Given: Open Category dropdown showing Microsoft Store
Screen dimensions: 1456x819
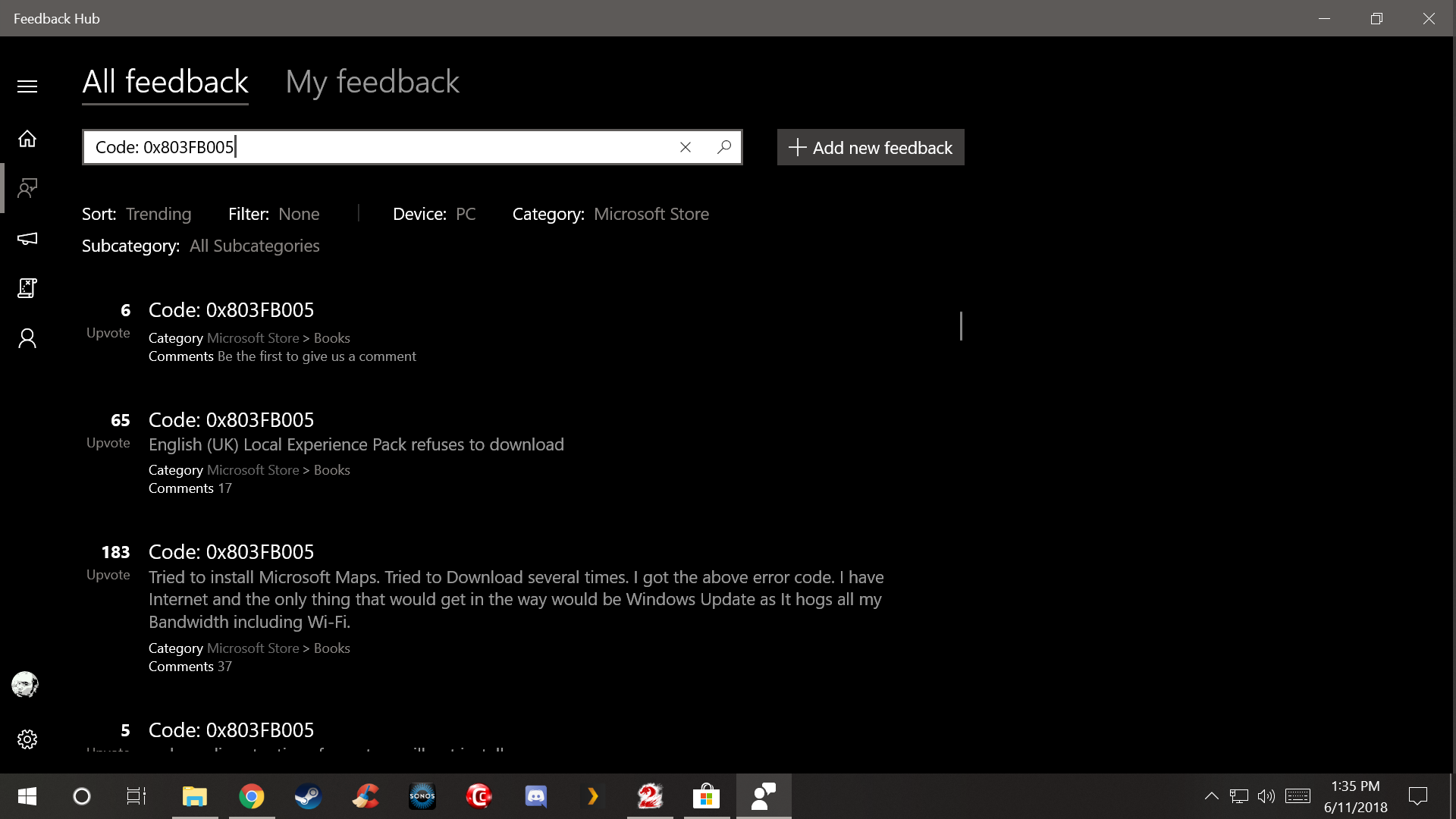Looking at the screenshot, I should point(610,214).
